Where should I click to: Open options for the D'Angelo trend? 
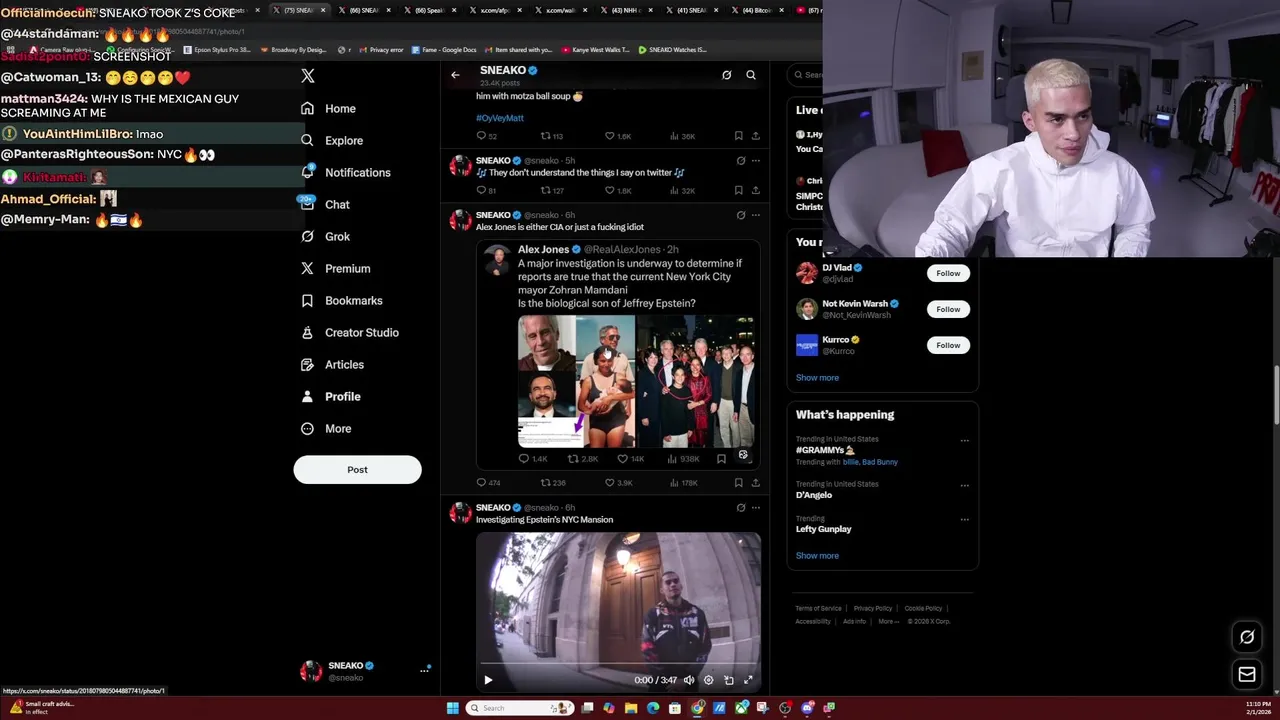point(965,485)
